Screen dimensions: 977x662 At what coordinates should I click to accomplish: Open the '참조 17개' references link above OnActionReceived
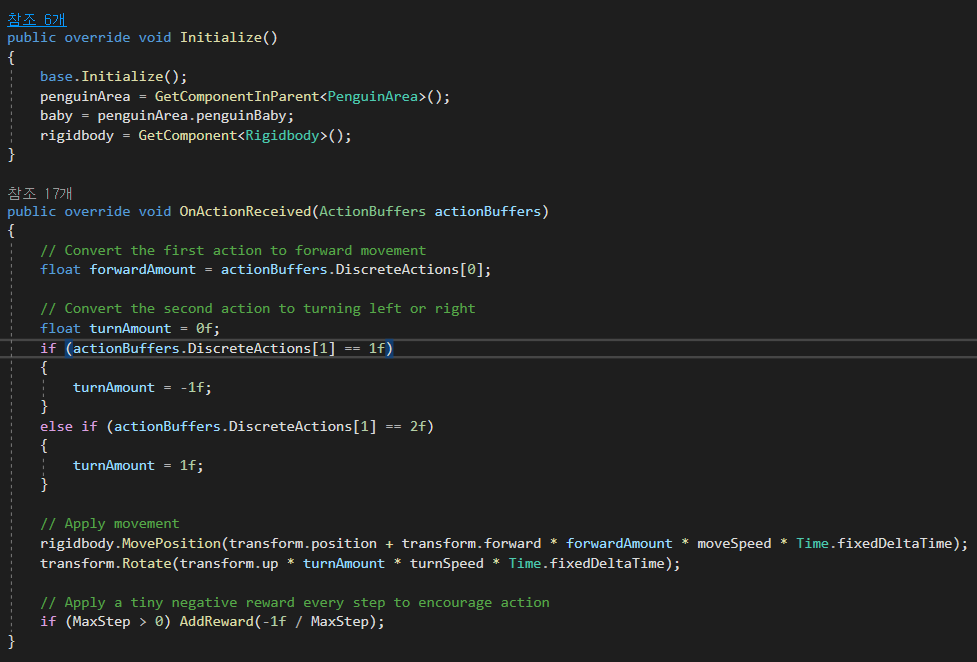pos(40,193)
